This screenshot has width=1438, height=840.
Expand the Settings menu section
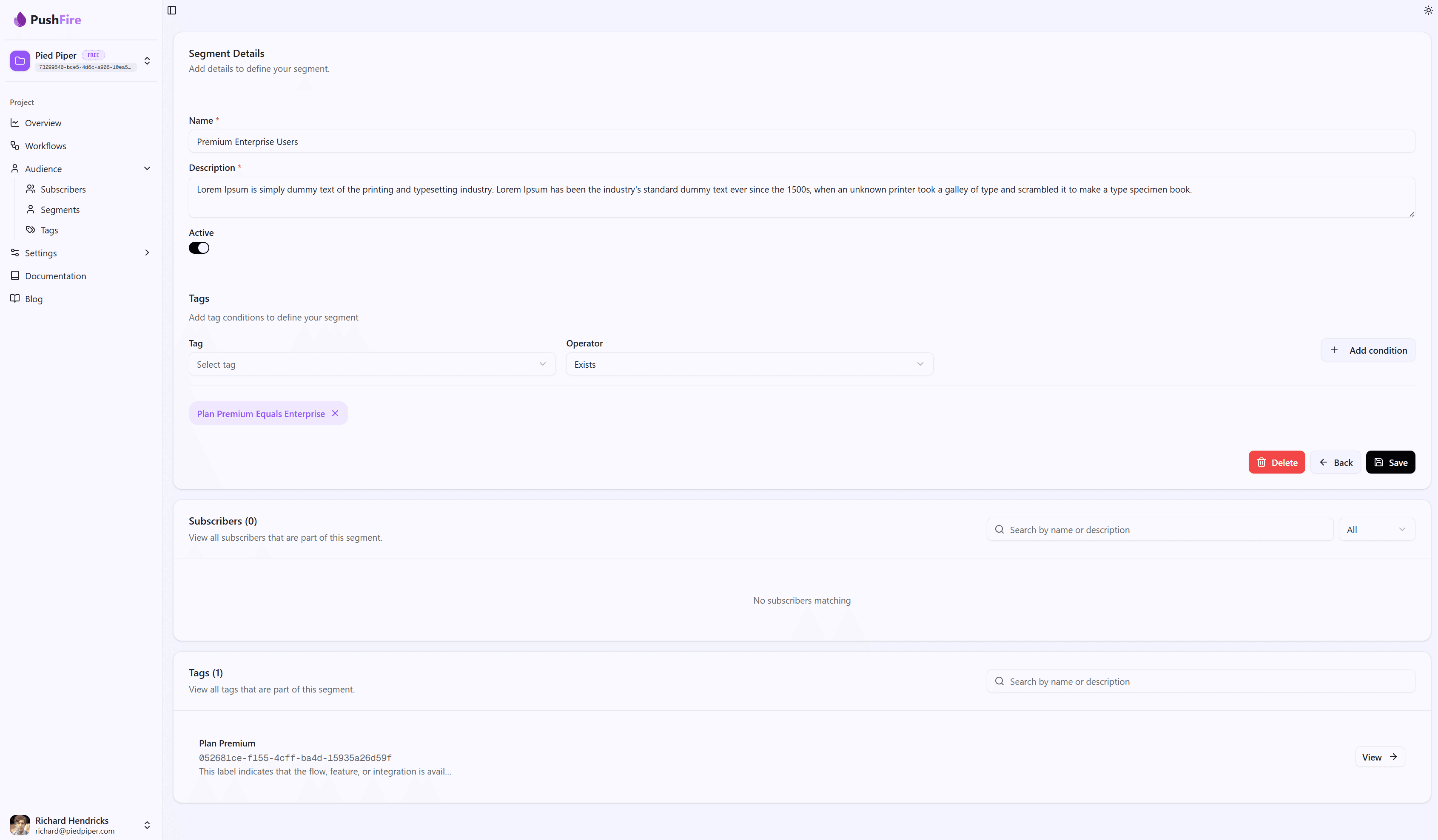pyautogui.click(x=147, y=253)
